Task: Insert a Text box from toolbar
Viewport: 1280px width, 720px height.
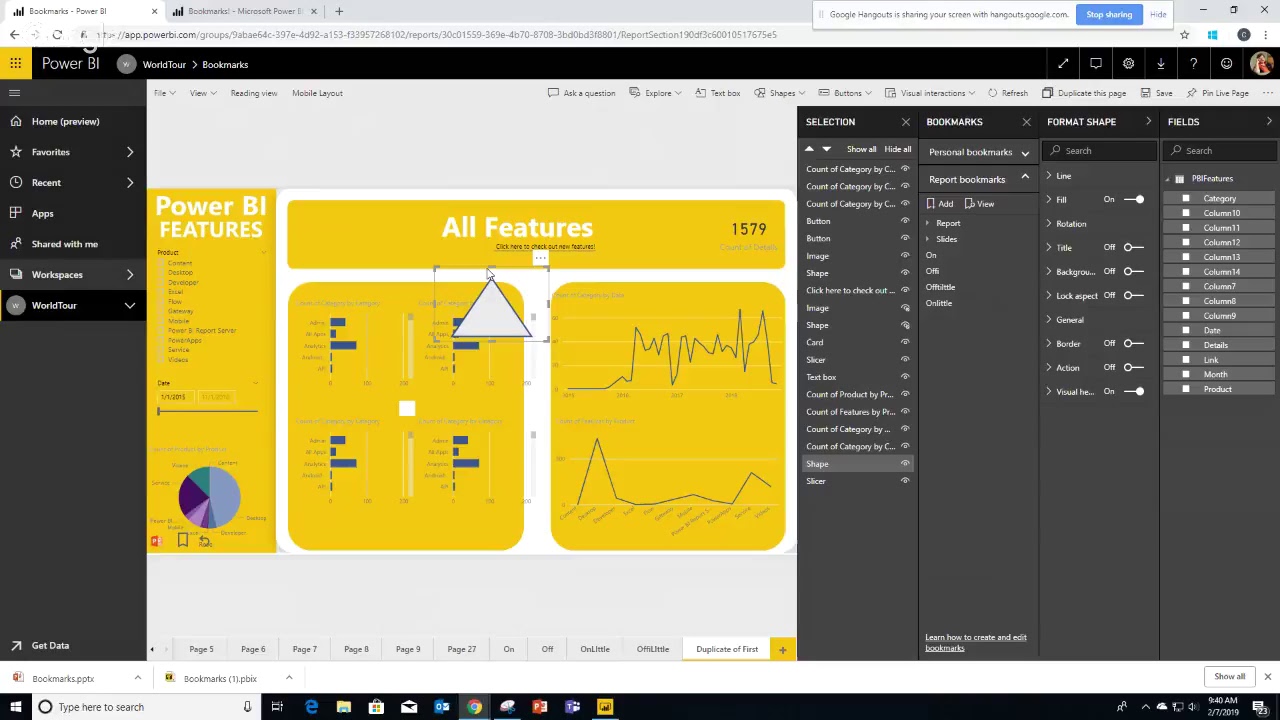Action: [x=717, y=93]
